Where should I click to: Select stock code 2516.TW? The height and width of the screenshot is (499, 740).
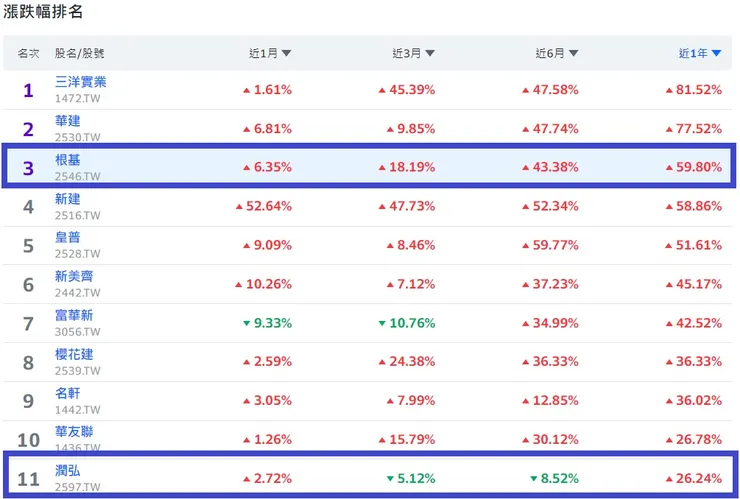point(77,216)
